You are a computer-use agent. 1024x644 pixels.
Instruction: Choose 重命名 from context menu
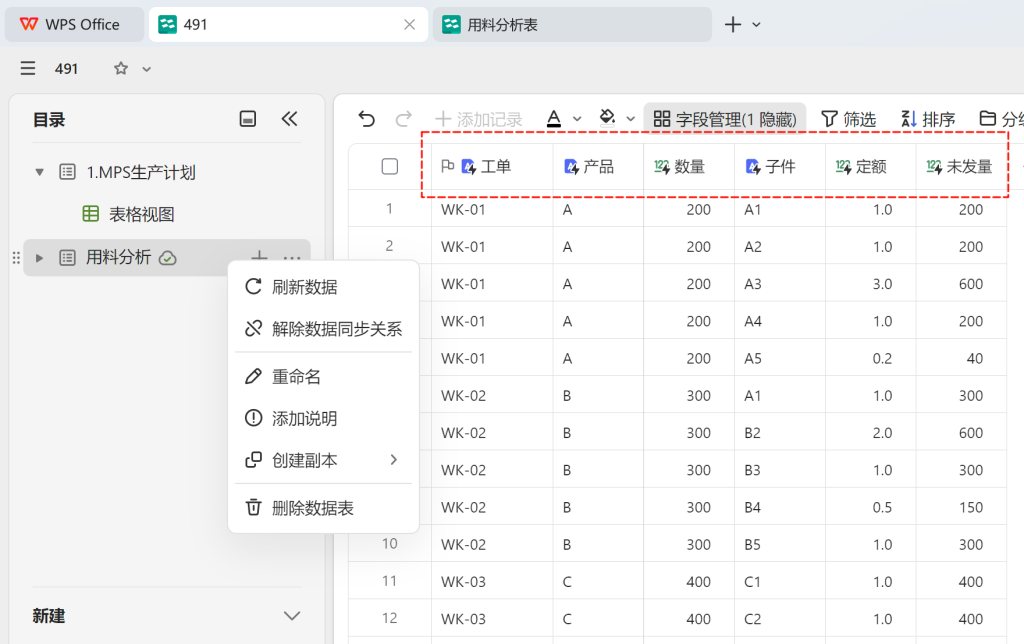point(323,377)
